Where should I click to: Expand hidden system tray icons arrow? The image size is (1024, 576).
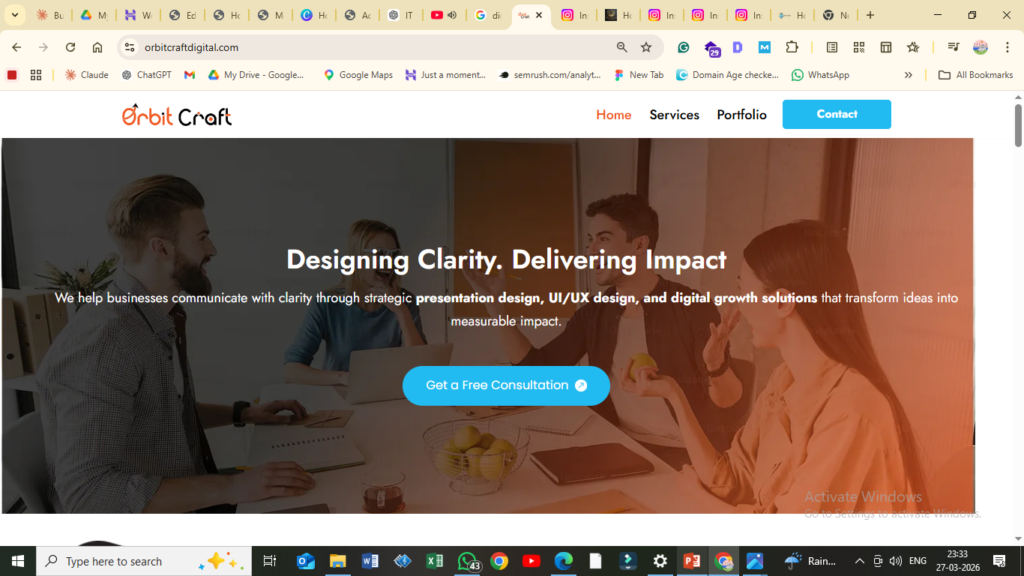click(x=859, y=561)
